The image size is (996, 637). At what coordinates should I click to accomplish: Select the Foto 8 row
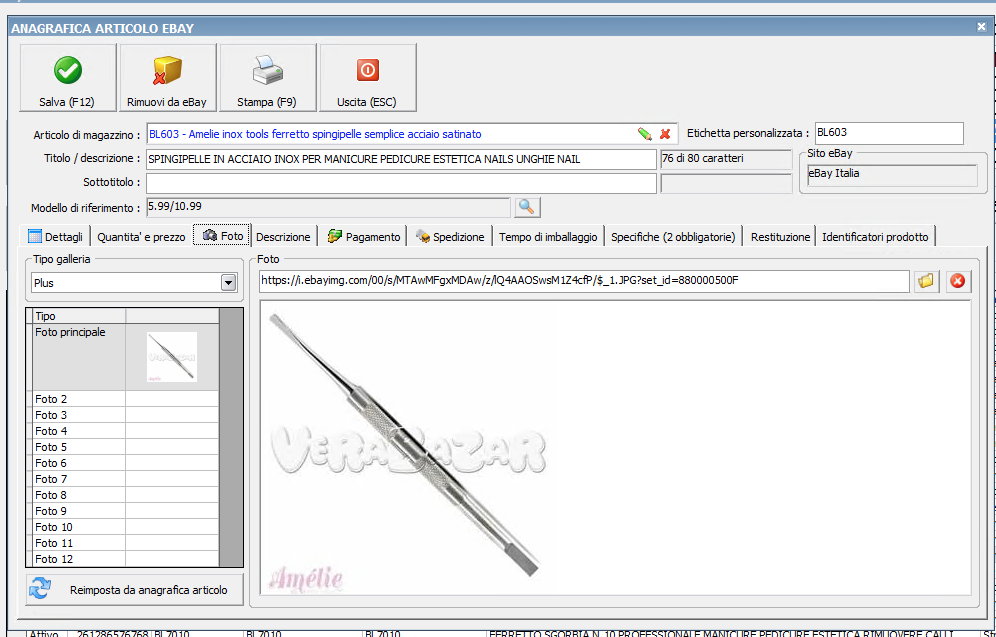click(x=124, y=495)
